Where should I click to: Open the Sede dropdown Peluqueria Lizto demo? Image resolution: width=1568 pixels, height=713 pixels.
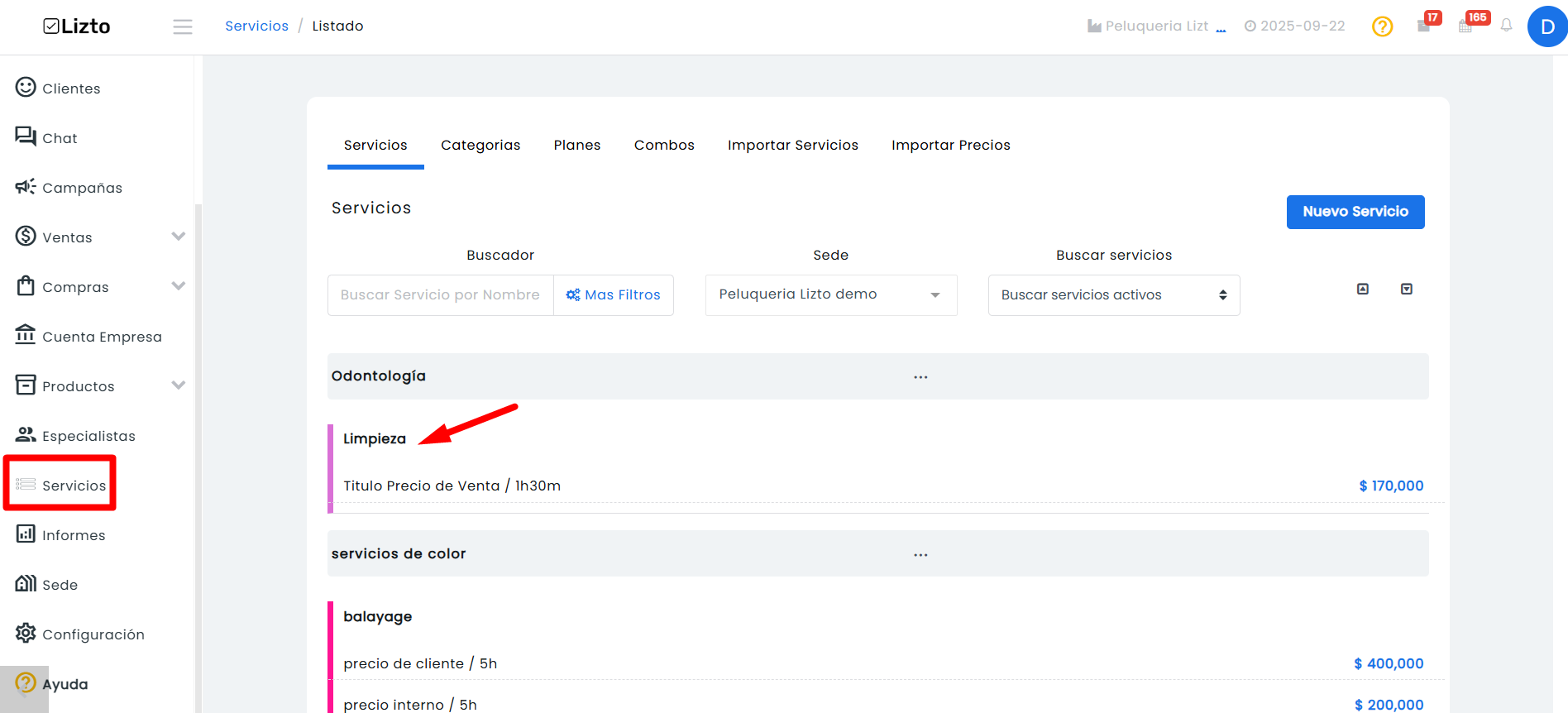[x=831, y=294]
